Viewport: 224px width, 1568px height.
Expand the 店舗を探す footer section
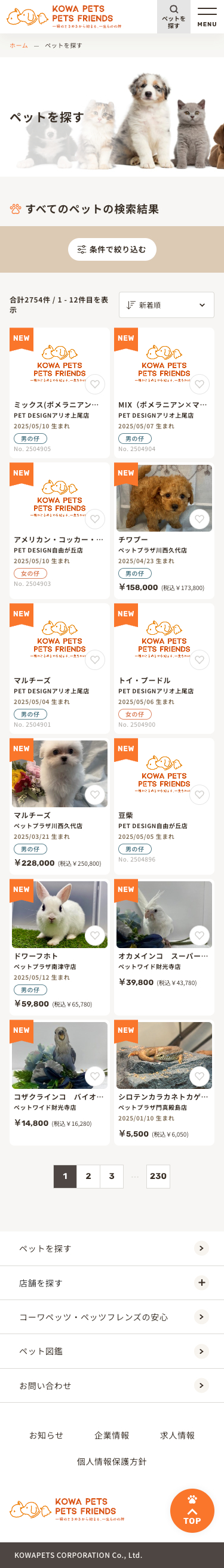coord(112,1283)
